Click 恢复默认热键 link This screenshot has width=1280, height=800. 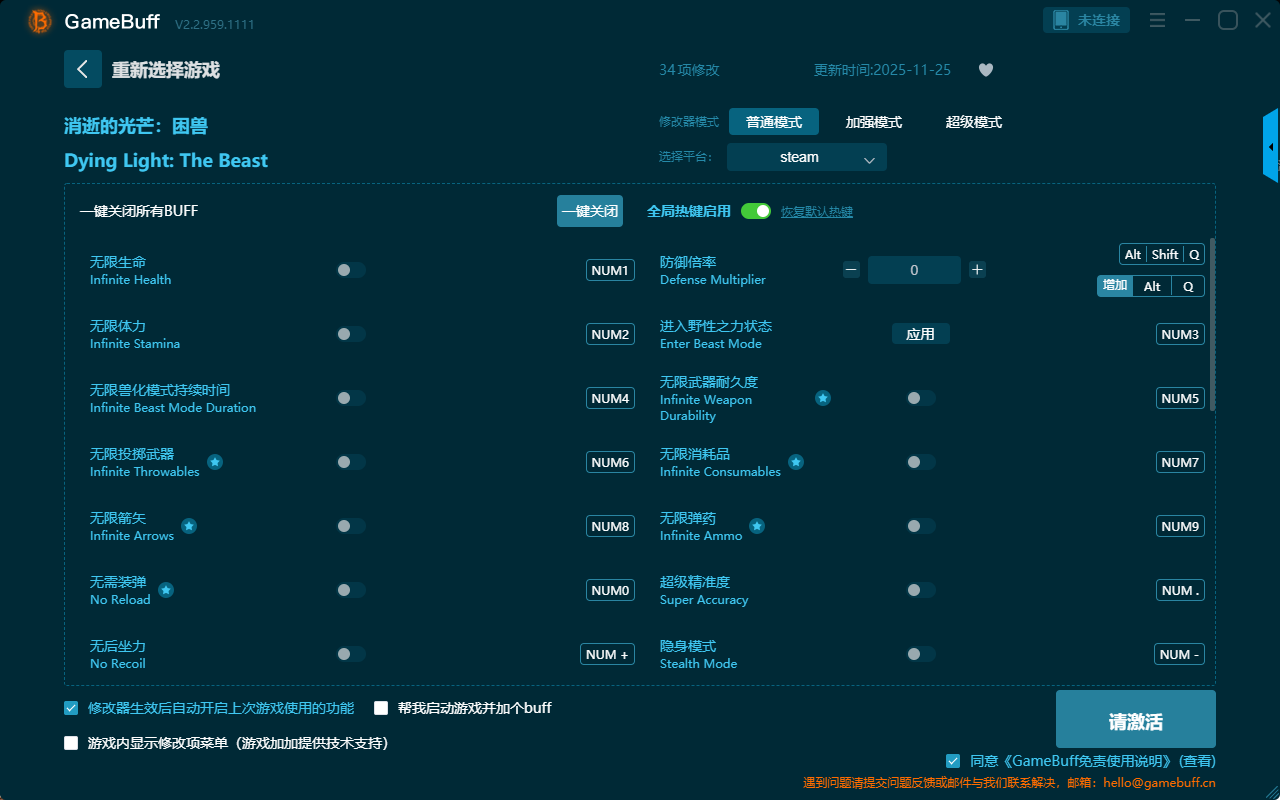[816, 212]
